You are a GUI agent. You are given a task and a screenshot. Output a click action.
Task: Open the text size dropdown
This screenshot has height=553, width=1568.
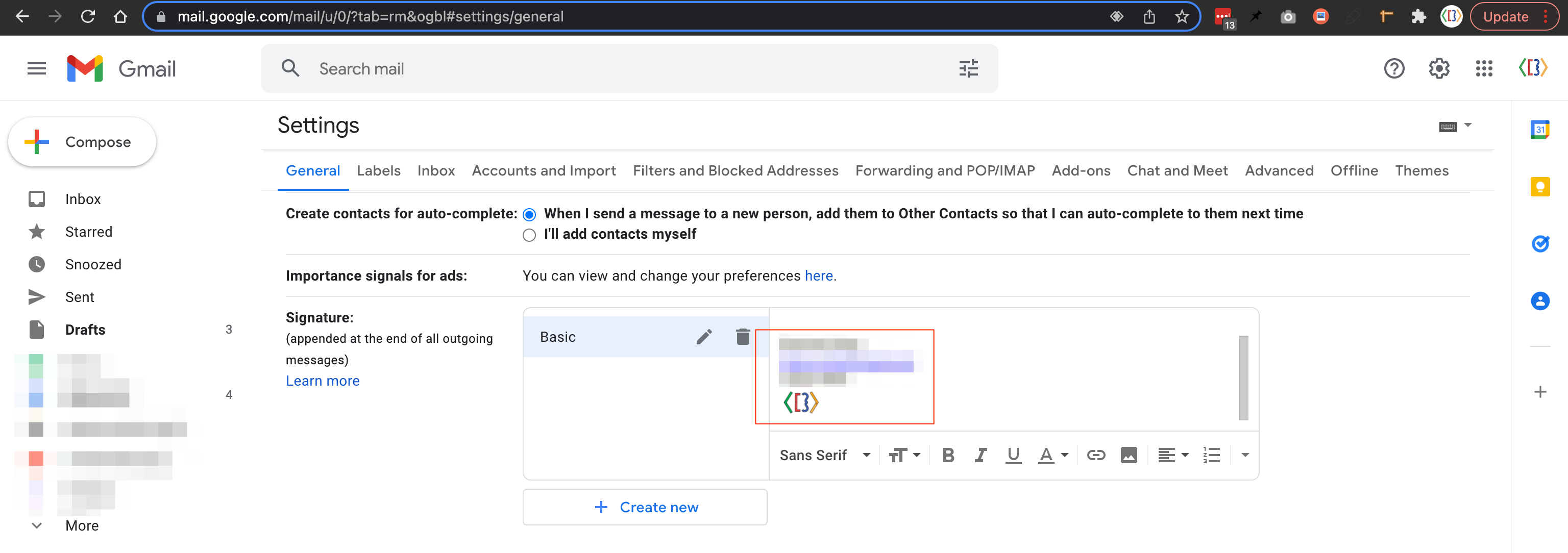904,455
